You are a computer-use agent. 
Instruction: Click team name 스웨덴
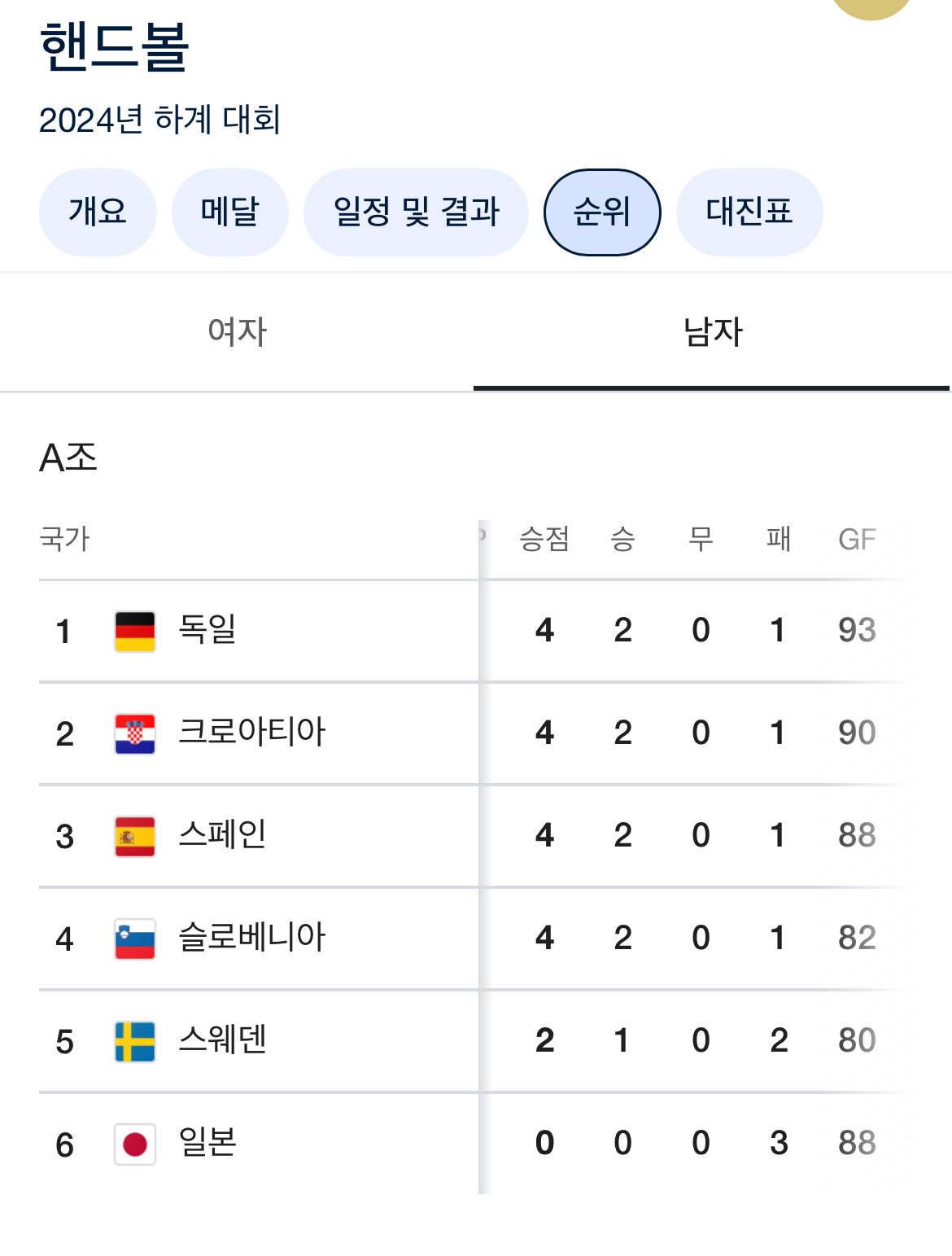(222, 1039)
